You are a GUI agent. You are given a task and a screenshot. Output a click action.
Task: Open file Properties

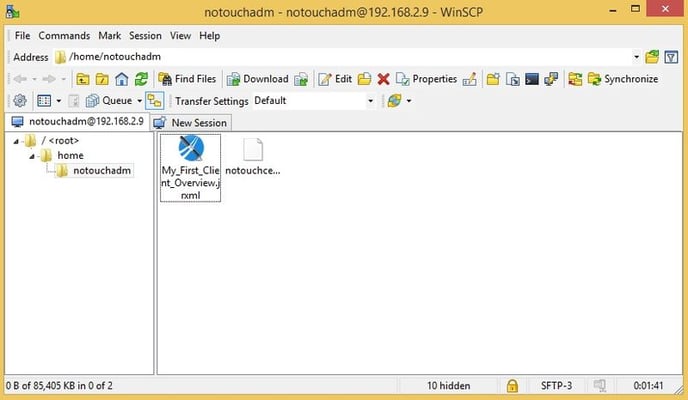[x=426, y=79]
